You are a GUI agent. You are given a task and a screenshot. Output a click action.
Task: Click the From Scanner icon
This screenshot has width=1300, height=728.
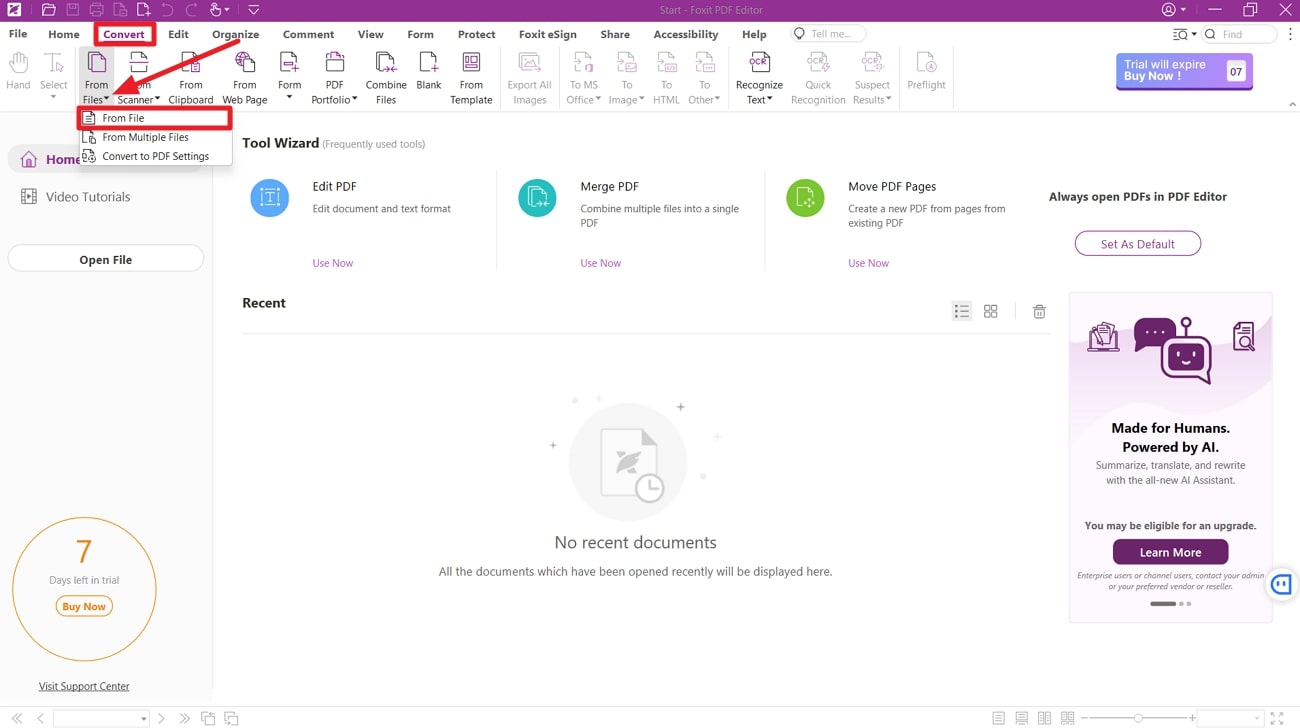139,62
